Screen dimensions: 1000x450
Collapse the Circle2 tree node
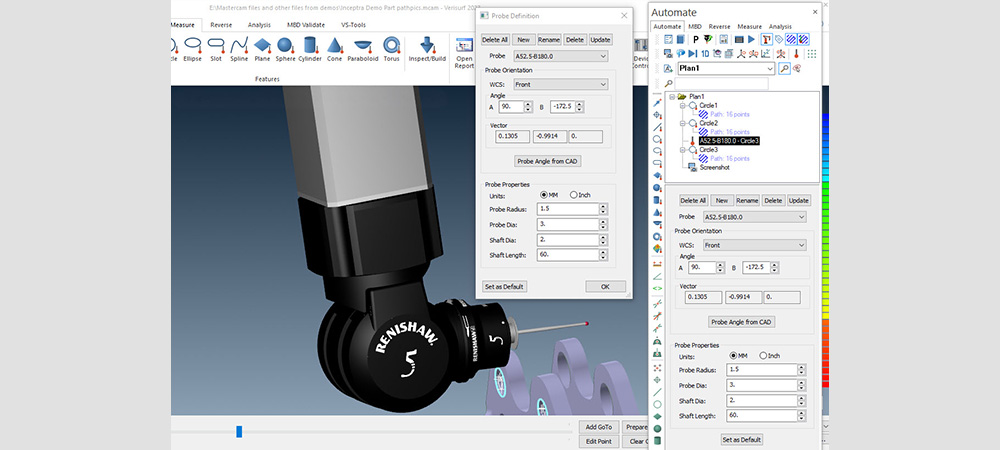click(682, 123)
